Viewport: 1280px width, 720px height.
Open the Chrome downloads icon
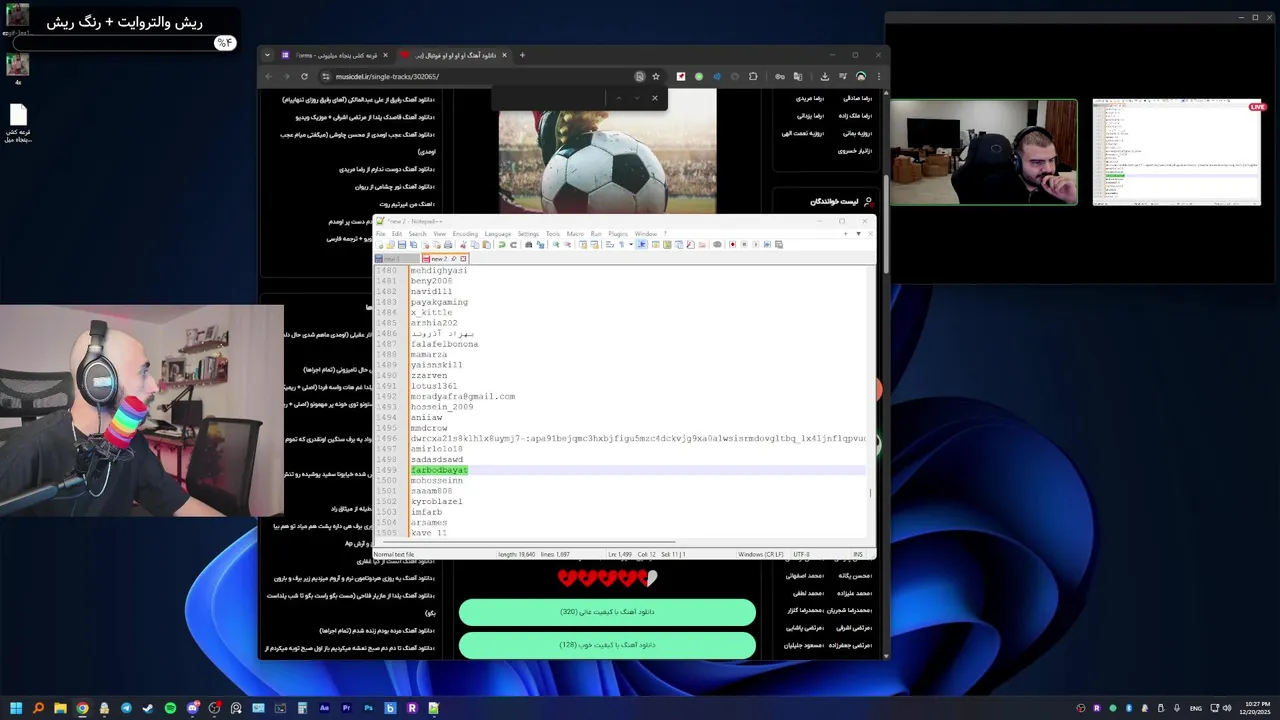tap(824, 76)
